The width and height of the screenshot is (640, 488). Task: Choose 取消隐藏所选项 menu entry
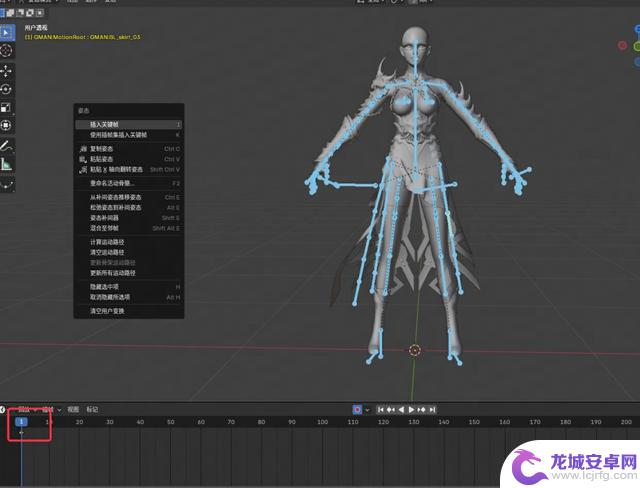129,297
